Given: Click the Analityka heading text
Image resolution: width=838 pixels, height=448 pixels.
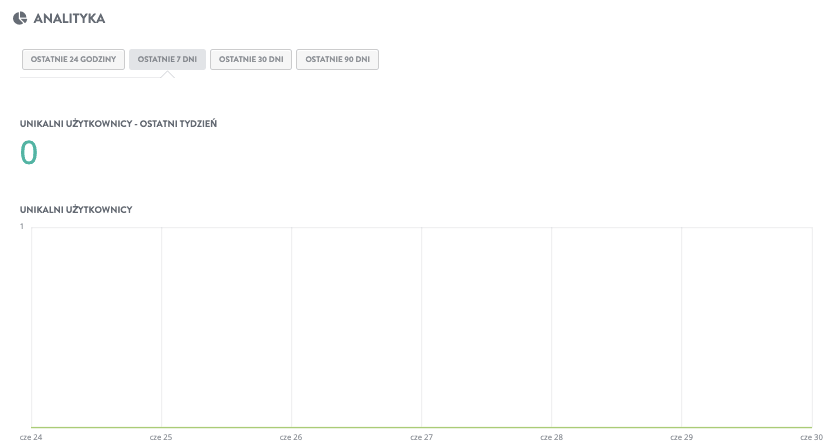Looking at the screenshot, I should click(69, 19).
